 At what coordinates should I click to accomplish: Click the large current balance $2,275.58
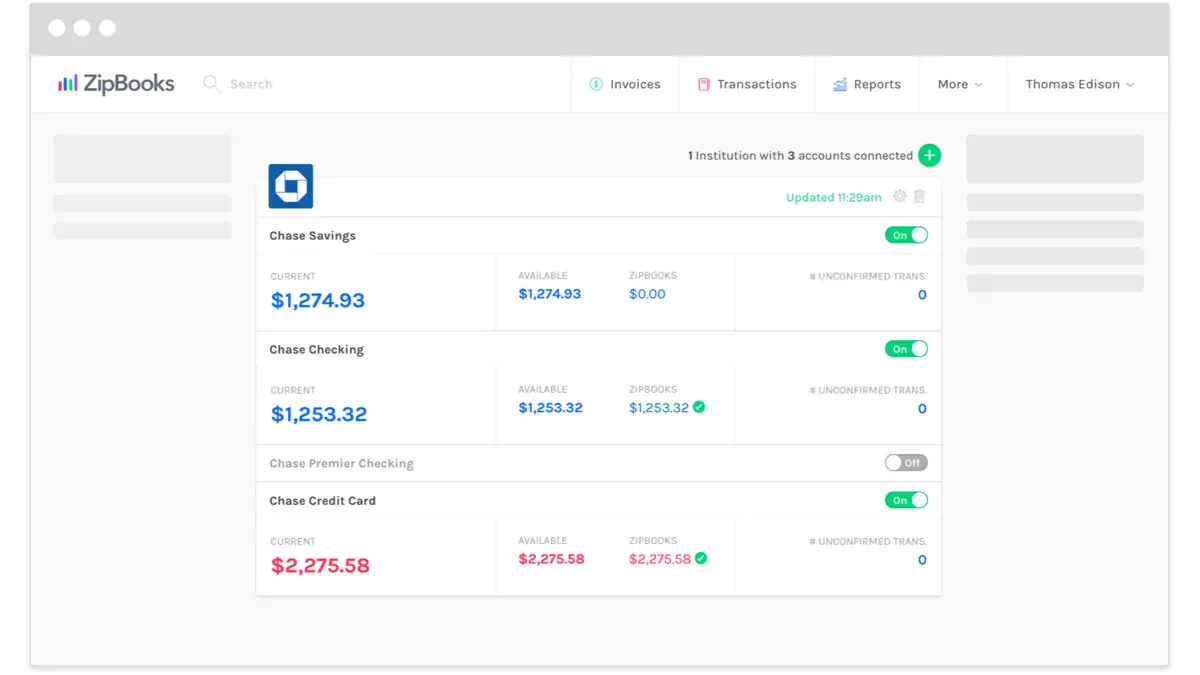tap(320, 565)
